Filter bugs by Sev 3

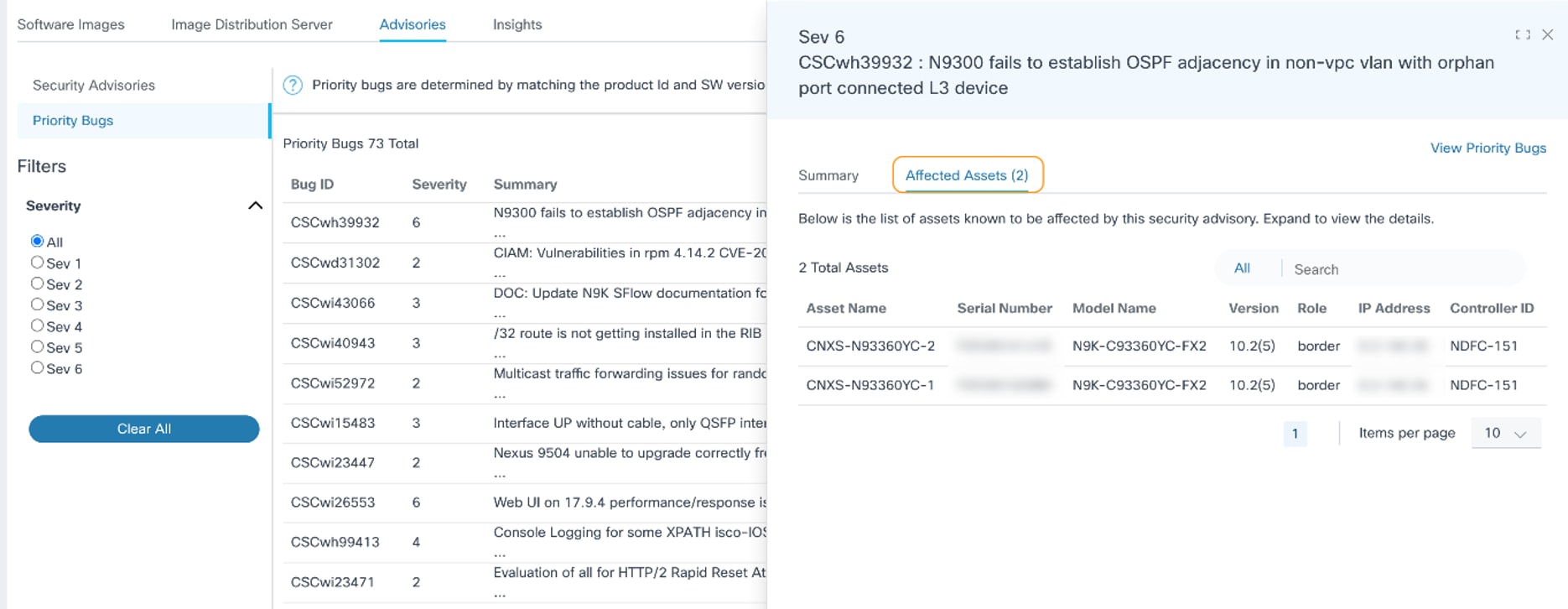click(37, 304)
